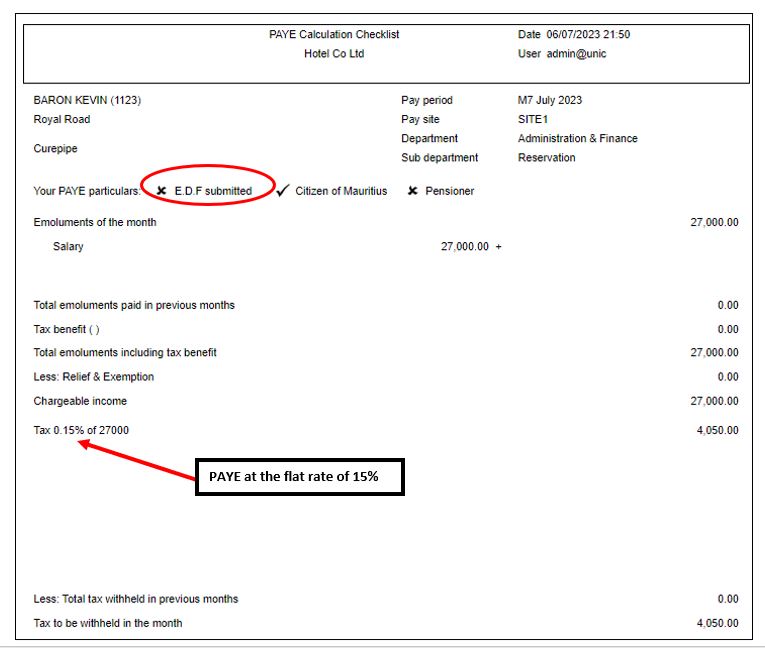Click the user value admin@unic
The image size is (765, 648).
[x=576, y=54]
